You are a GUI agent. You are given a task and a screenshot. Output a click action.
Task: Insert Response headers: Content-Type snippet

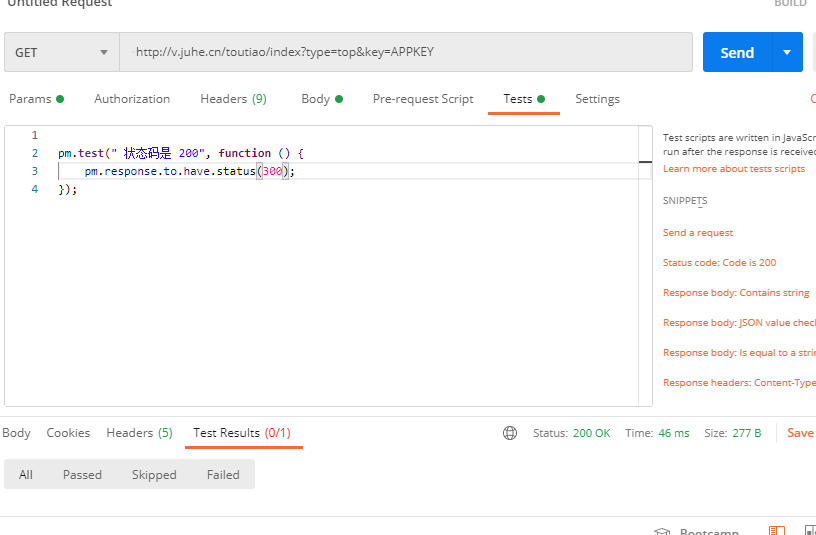740,383
